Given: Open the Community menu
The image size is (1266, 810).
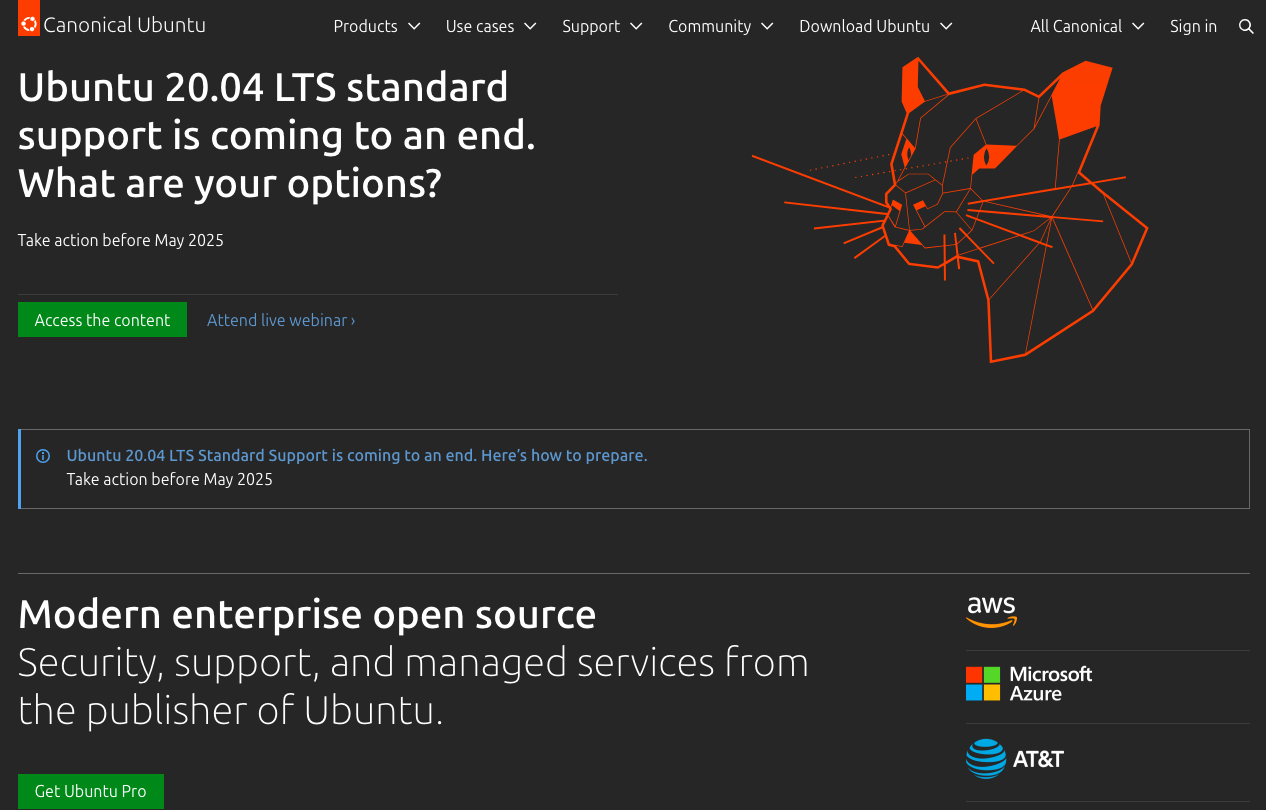Looking at the screenshot, I should tap(722, 26).
